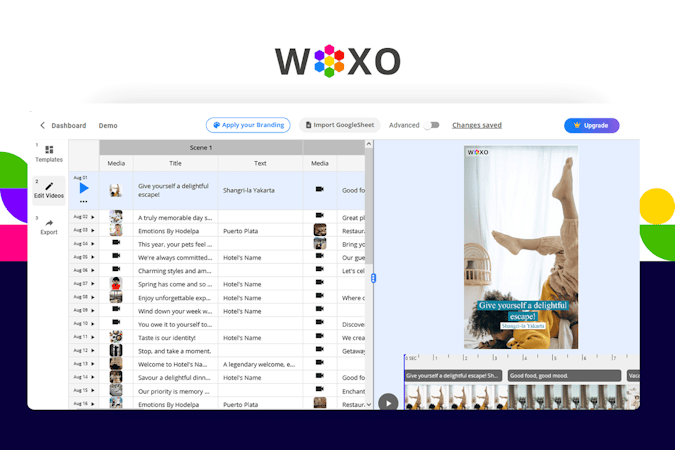Click the 3 second mark on timeline ruler

point(494,358)
